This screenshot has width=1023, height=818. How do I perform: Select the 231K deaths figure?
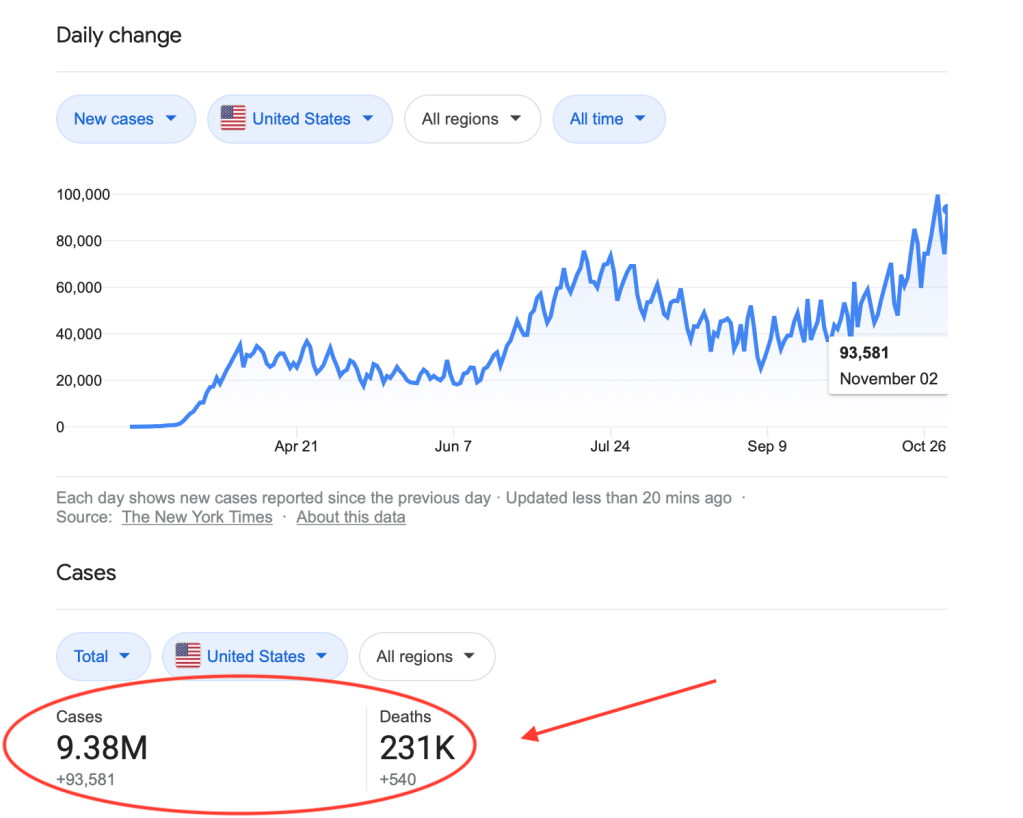tap(417, 747)
